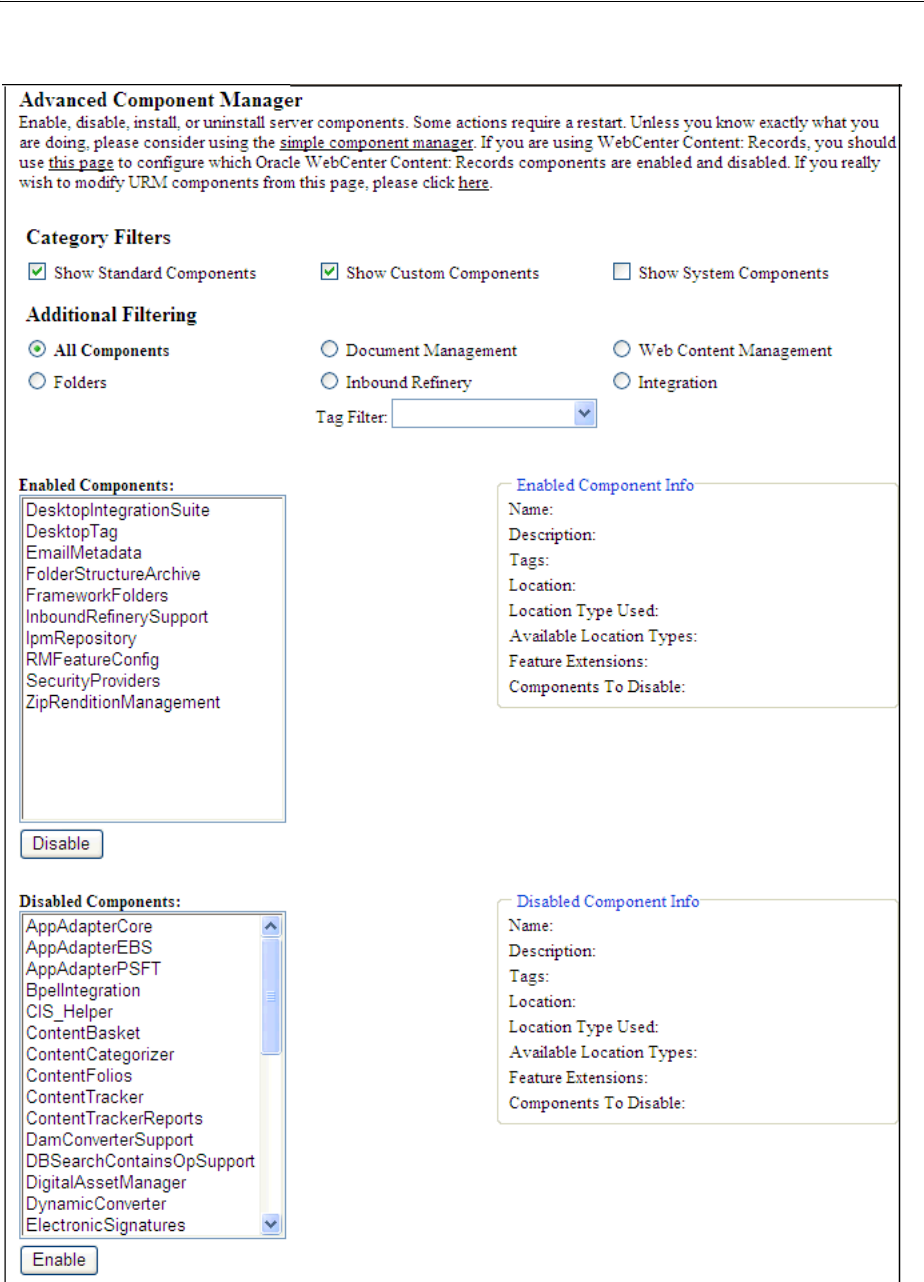The height and width of the screenshot is (1282, 924).
Task: Select AppAdapterEBS in disabled list
Action: (89, 947)
